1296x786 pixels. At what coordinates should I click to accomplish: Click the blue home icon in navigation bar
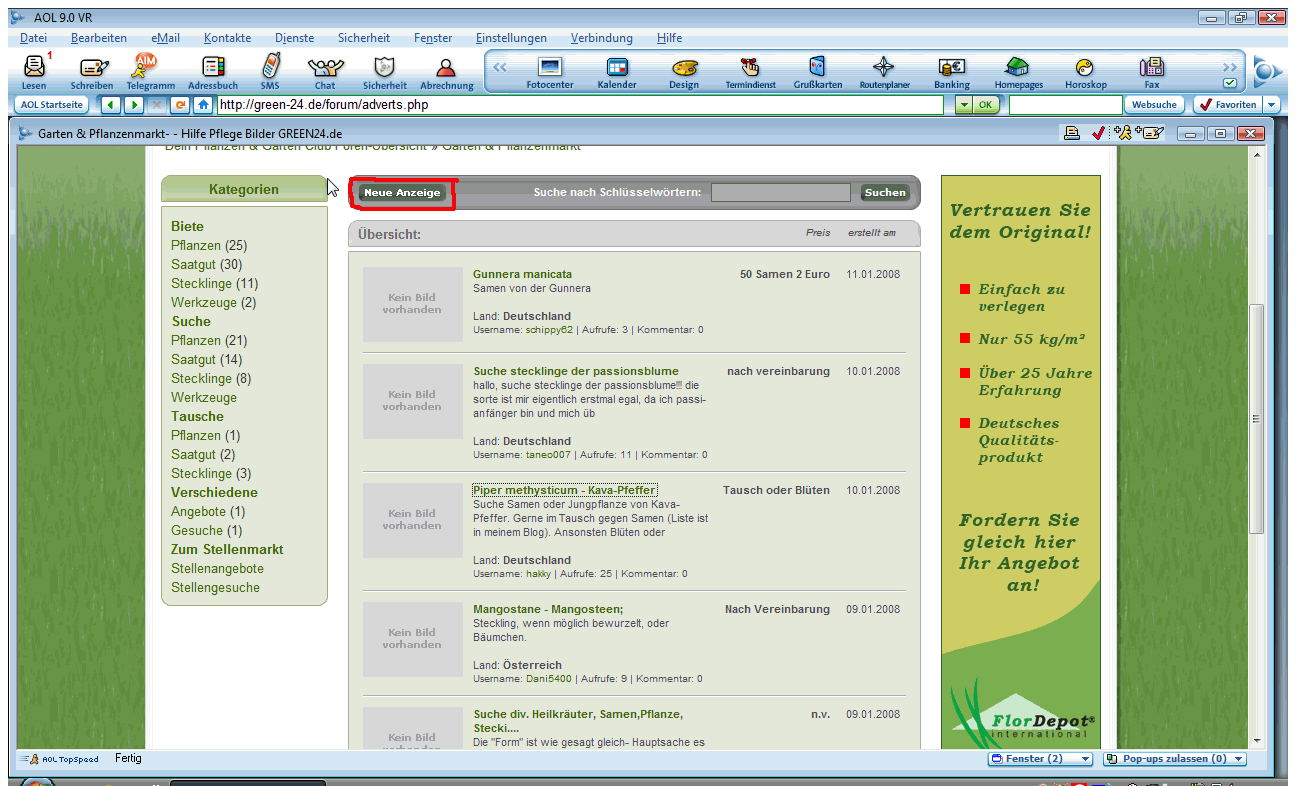pos(204,104)
